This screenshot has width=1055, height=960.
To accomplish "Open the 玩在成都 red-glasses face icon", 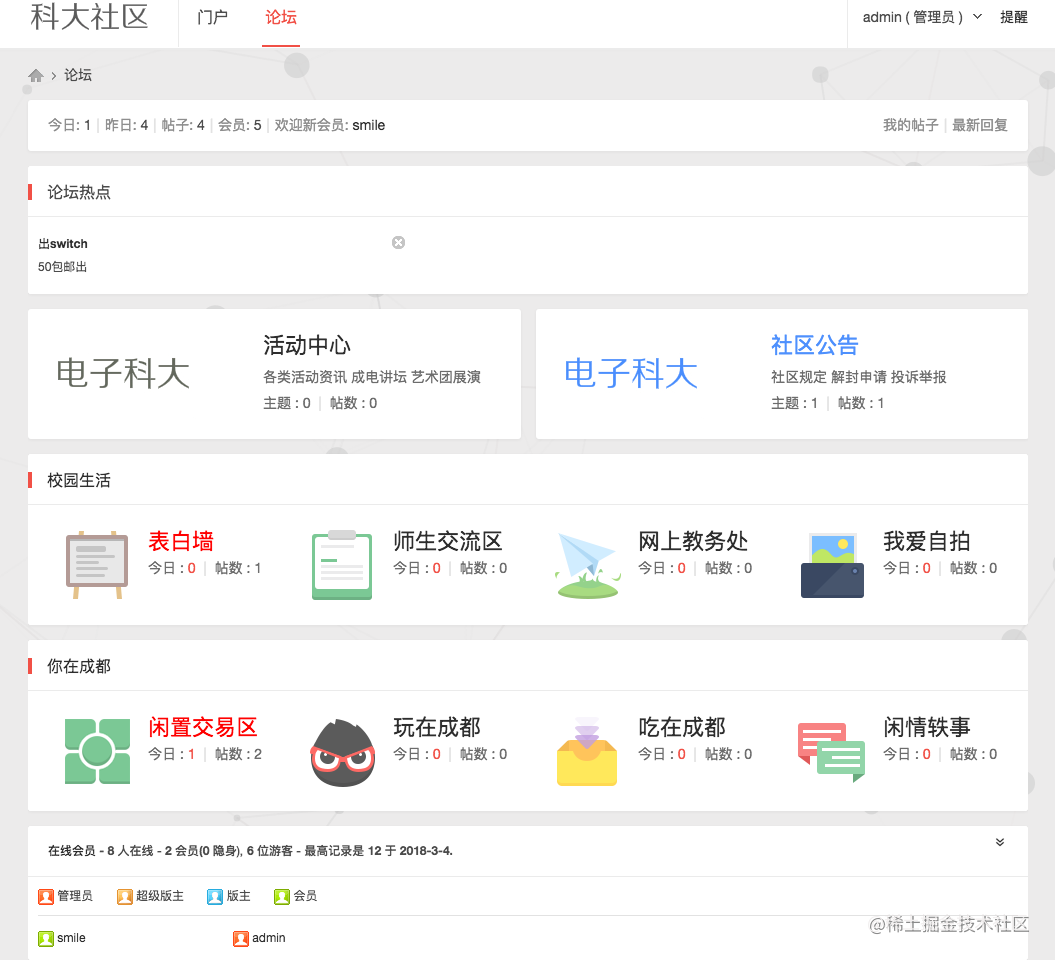I will coord(342,752).
